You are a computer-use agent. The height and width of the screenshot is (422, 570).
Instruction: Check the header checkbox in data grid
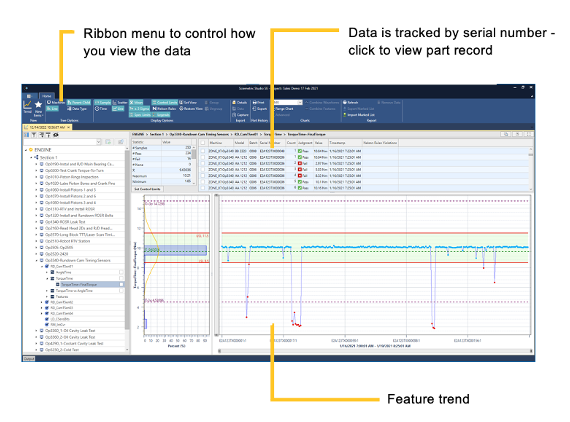pyautogui.click(x=203, y=143)
